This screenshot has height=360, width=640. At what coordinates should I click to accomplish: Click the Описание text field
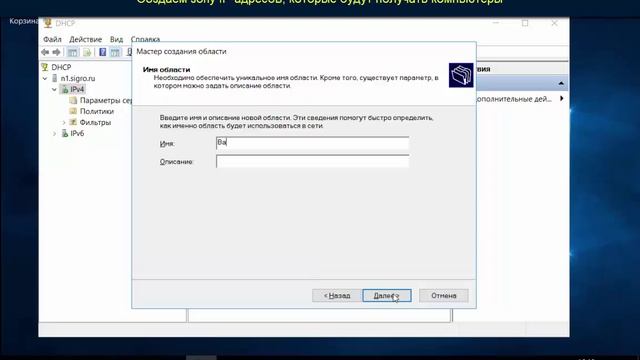312,161
